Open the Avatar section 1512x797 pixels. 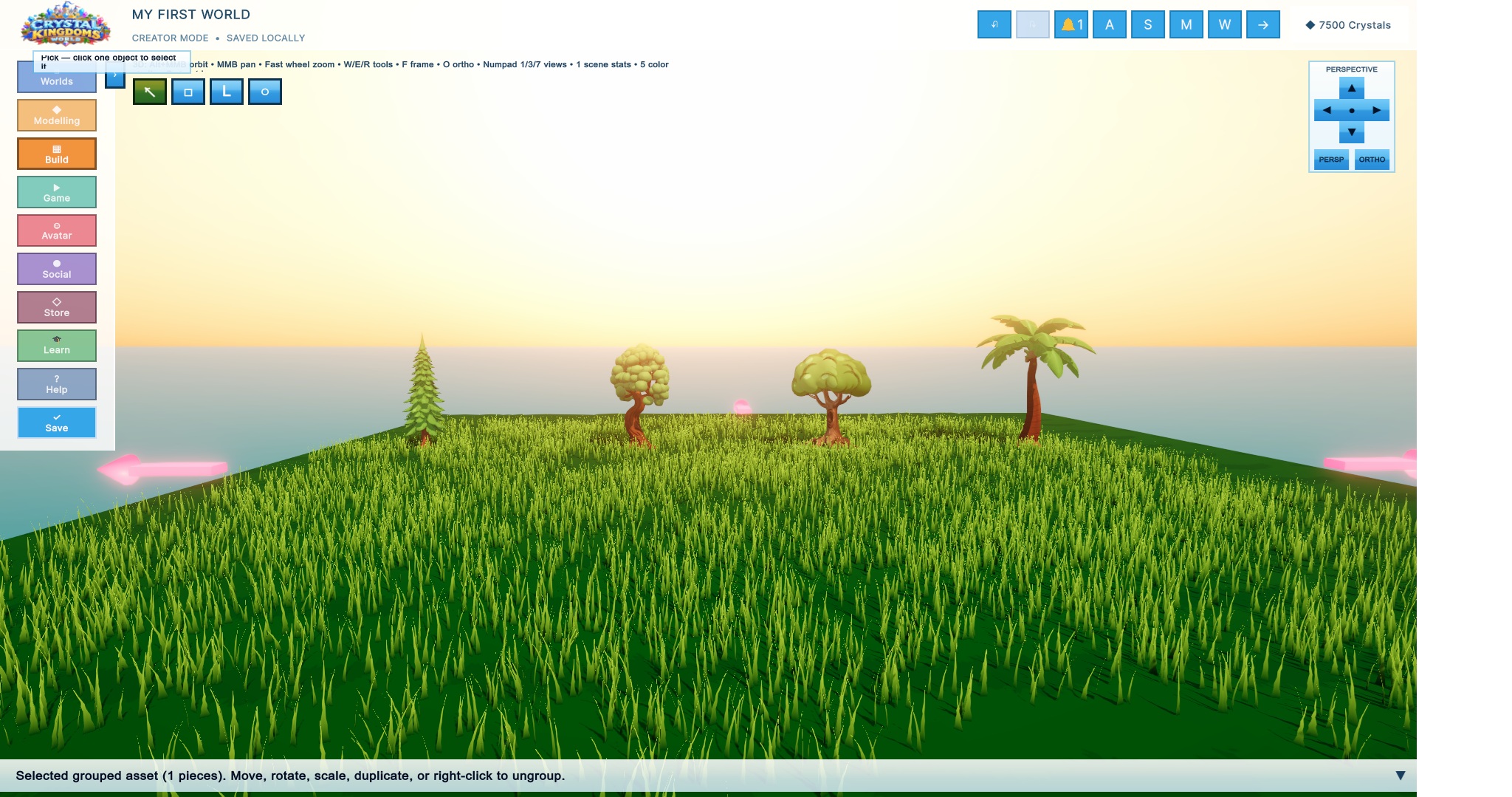(57, 230)
